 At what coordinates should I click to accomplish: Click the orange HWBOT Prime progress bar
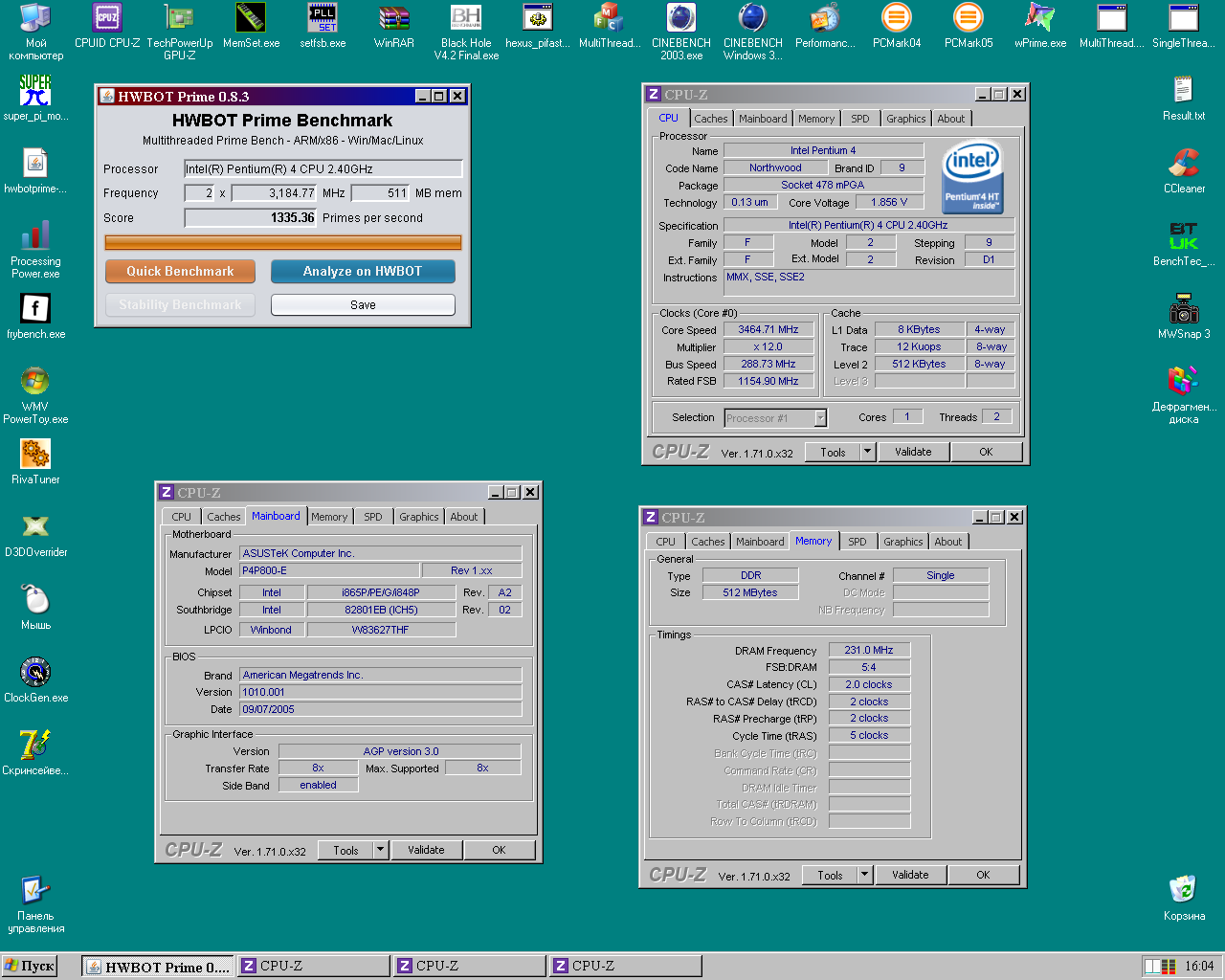(x=283, y=243)
